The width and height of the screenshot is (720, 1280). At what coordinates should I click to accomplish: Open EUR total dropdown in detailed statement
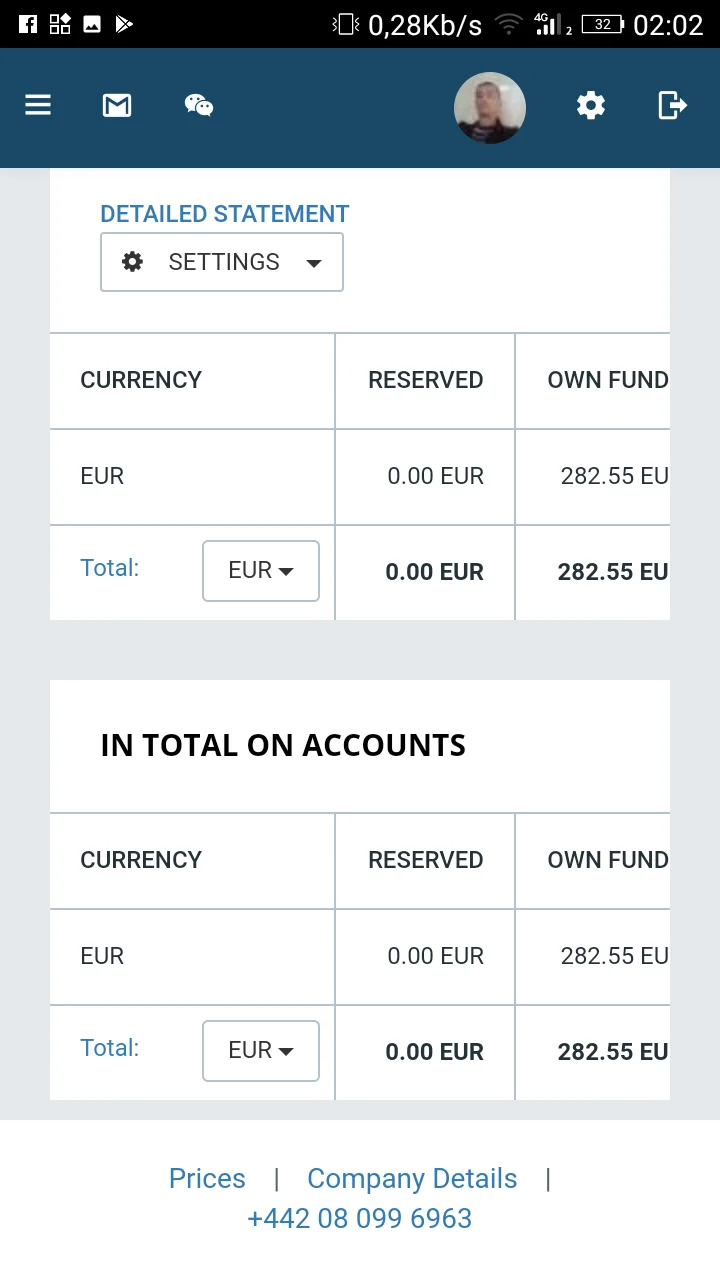[261, 571]
